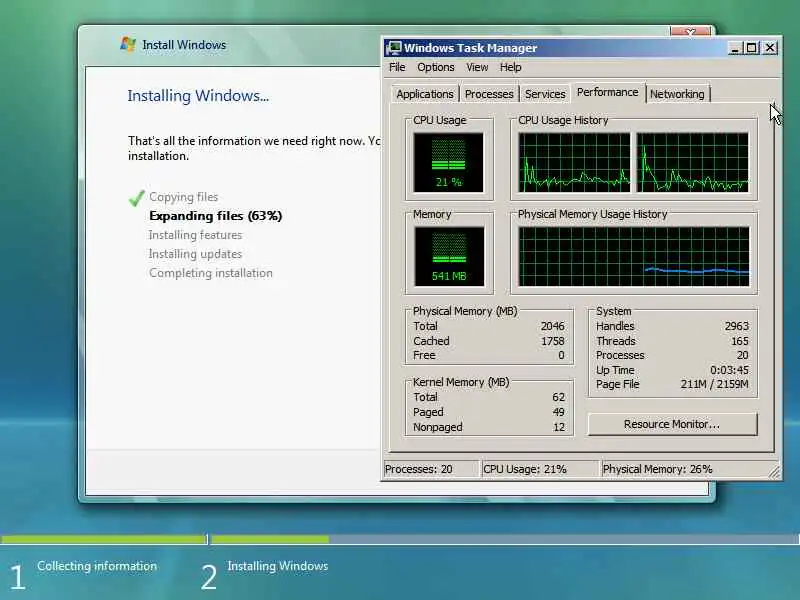Click the Windows flag icon in Install Windows
Image resolution: width=800 pixels, height=600 pixels.
128,44
